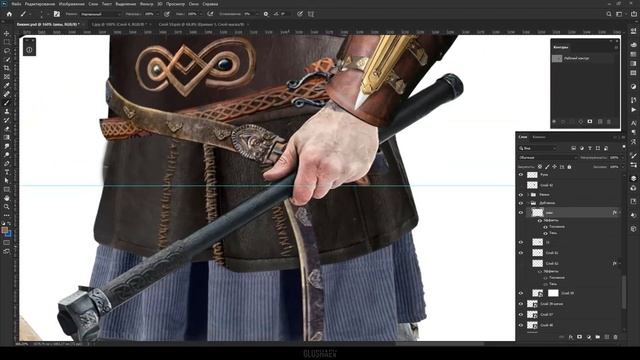
Task: Select the Frame tool
Action: click(x=7, y=77)
